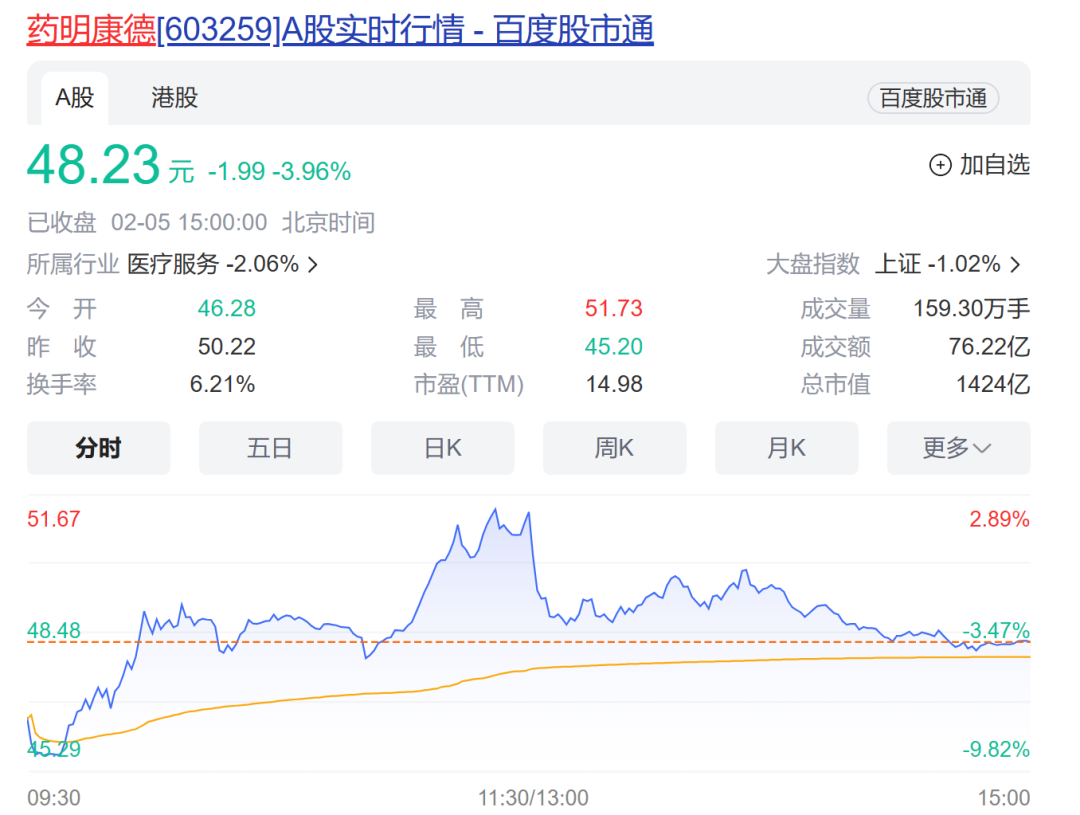Select the 月K chart tab

[787, 448]
